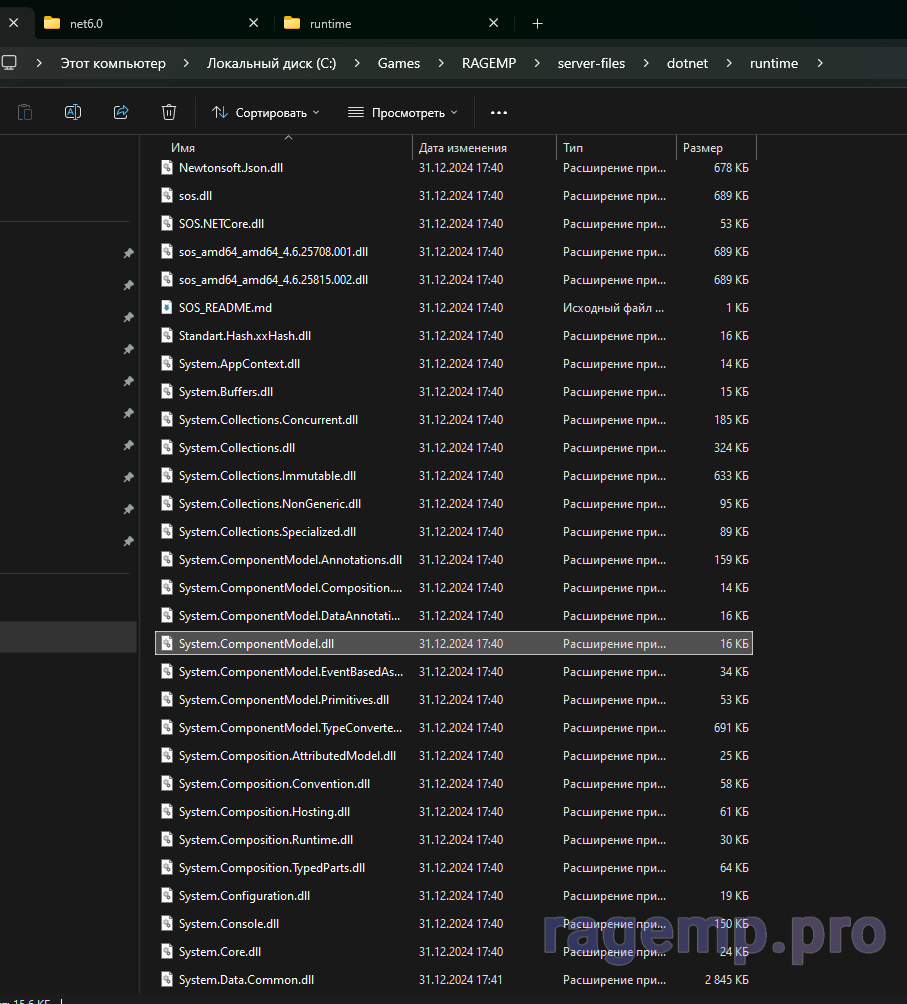Open the Просмотреть view dropdown
The image size is (907, 1004).
coord(402,113)
